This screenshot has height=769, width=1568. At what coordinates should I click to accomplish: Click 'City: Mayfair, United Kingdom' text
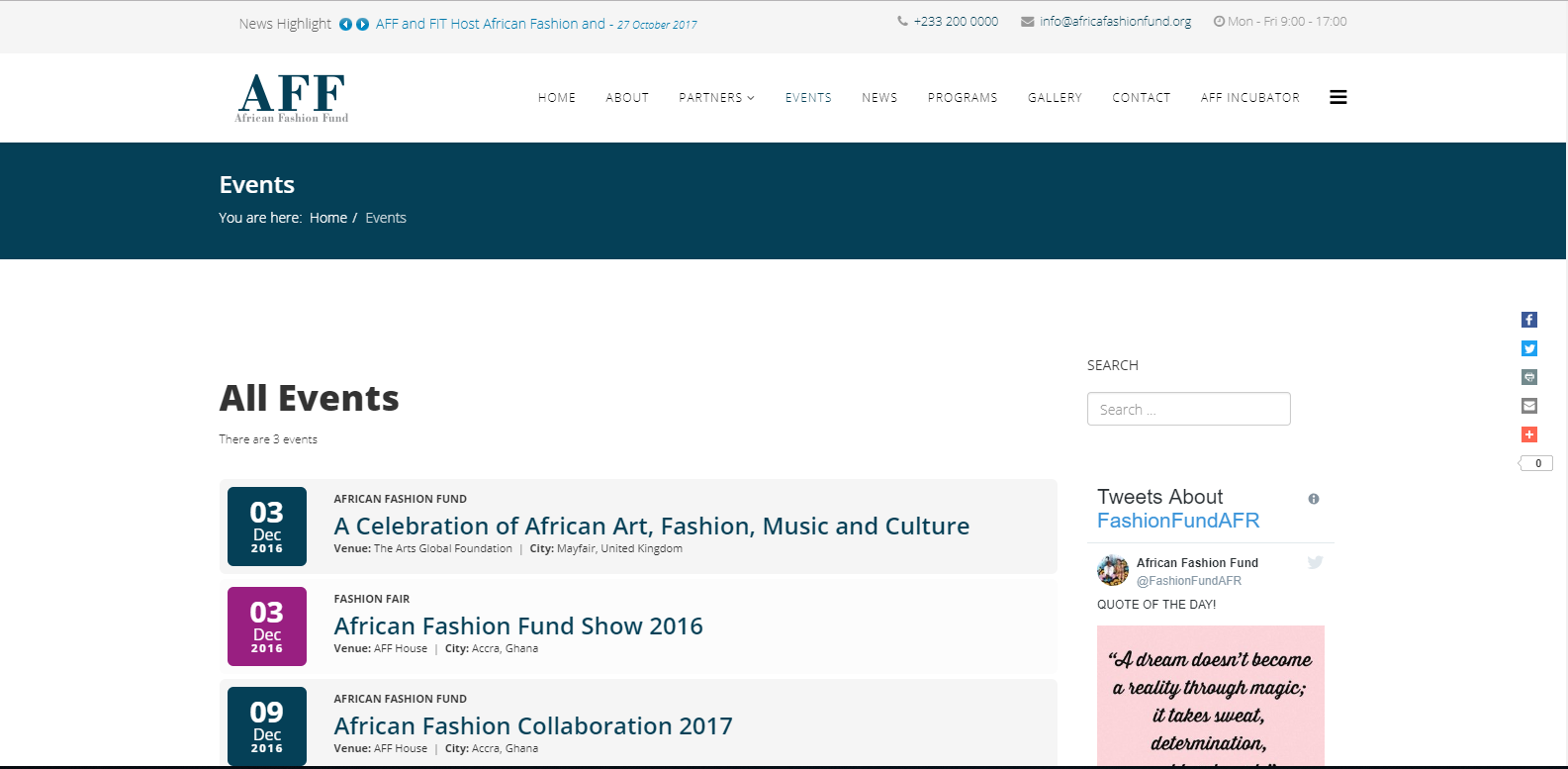point(606,548)
